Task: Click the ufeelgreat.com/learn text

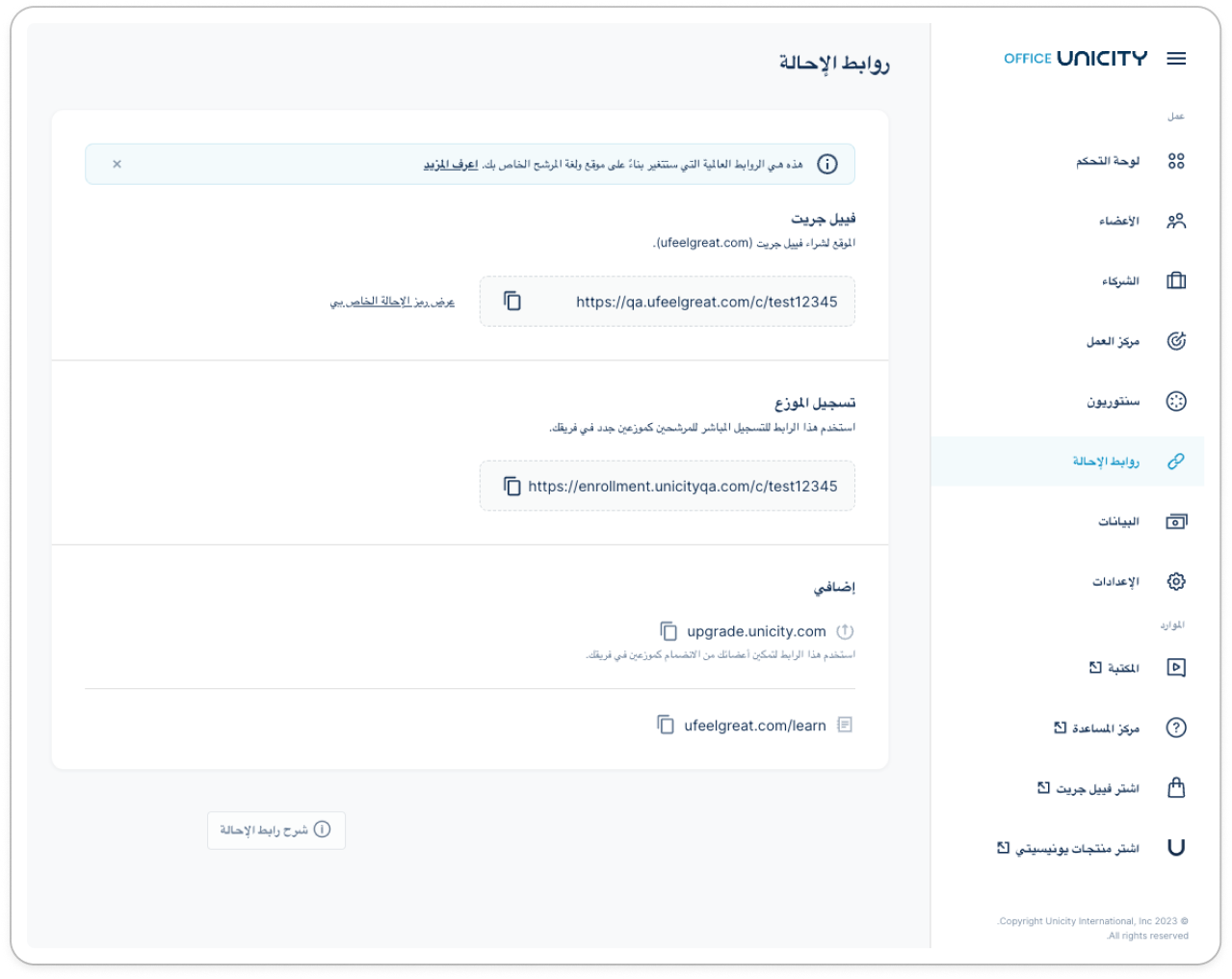Action: pos(755,726)
